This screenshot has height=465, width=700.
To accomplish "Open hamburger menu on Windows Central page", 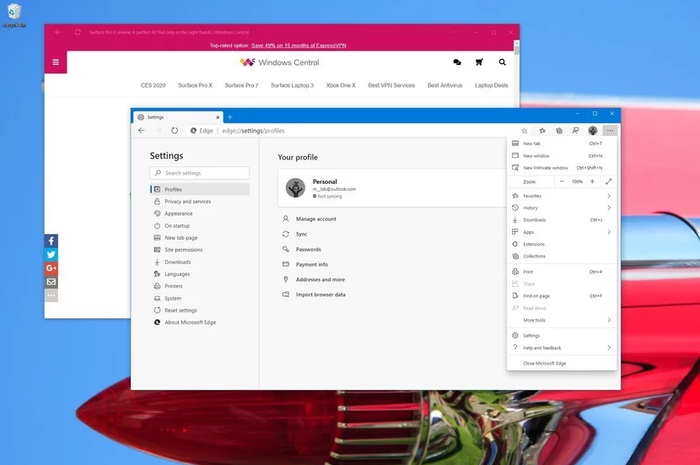I will tap(56, 62).
